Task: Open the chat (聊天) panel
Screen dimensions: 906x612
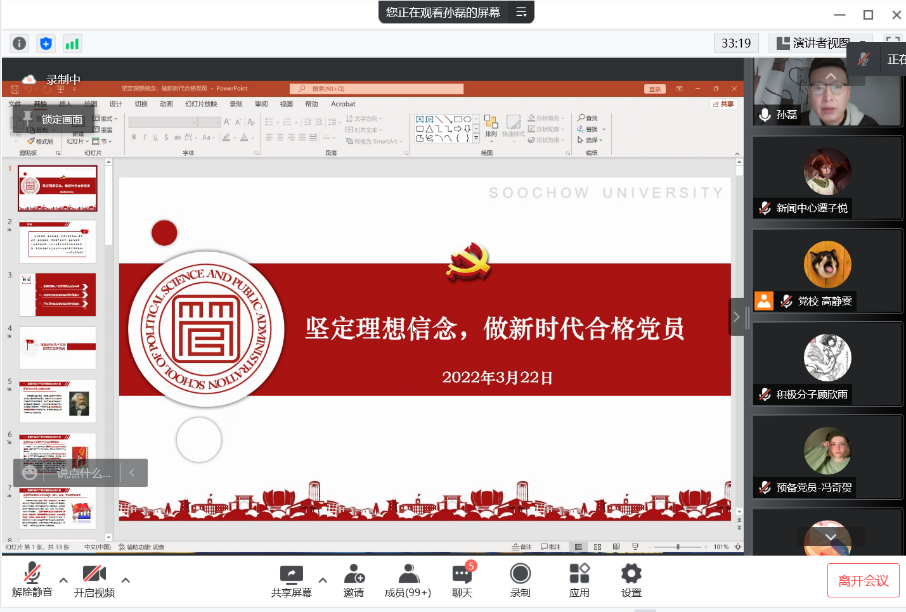Action: [462, 580]
